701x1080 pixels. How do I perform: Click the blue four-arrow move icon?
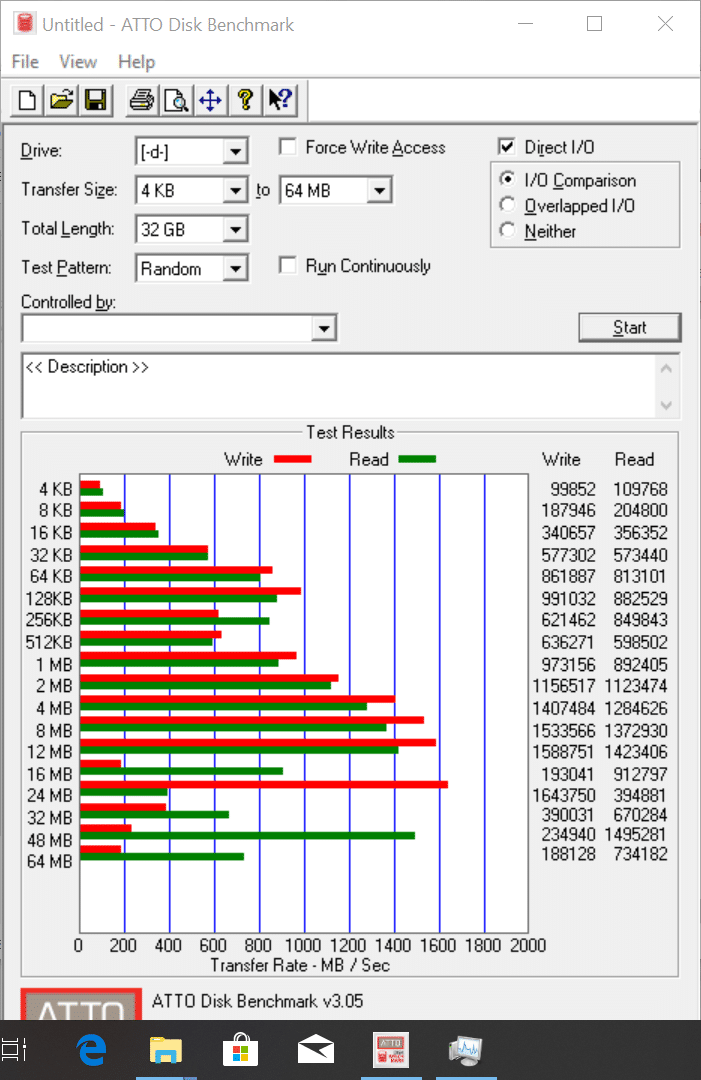click(x=210, y=100)
